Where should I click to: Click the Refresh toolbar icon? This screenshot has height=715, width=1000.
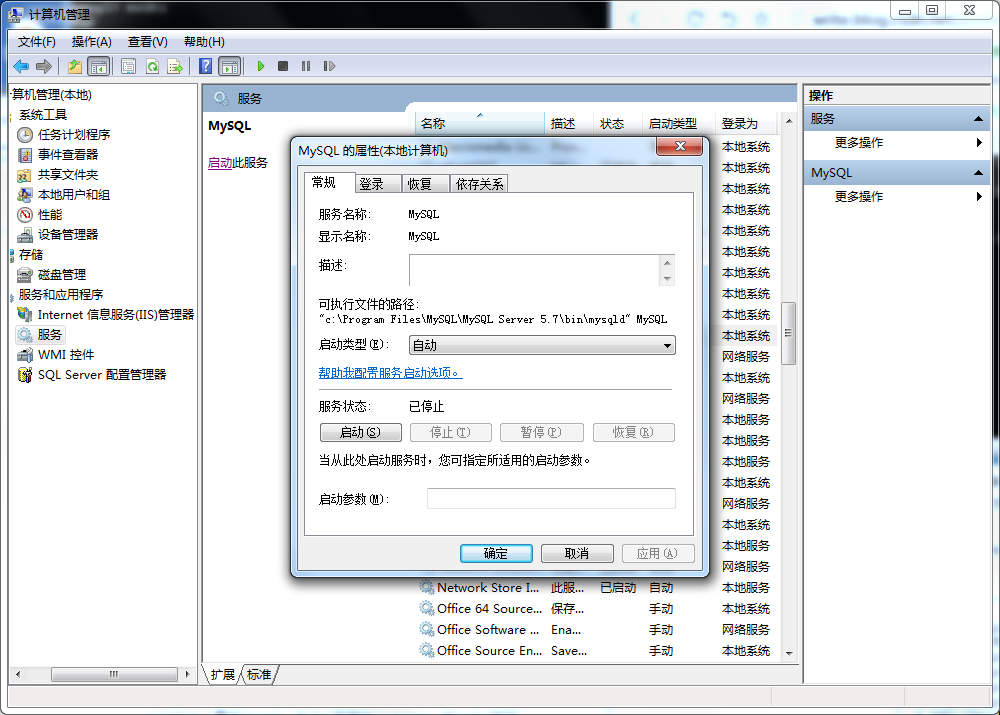(x=152, y=66)
